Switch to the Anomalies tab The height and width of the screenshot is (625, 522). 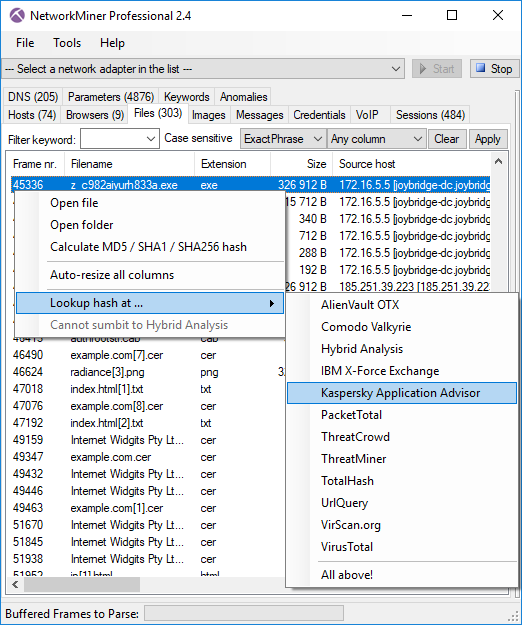coord(243,96)
